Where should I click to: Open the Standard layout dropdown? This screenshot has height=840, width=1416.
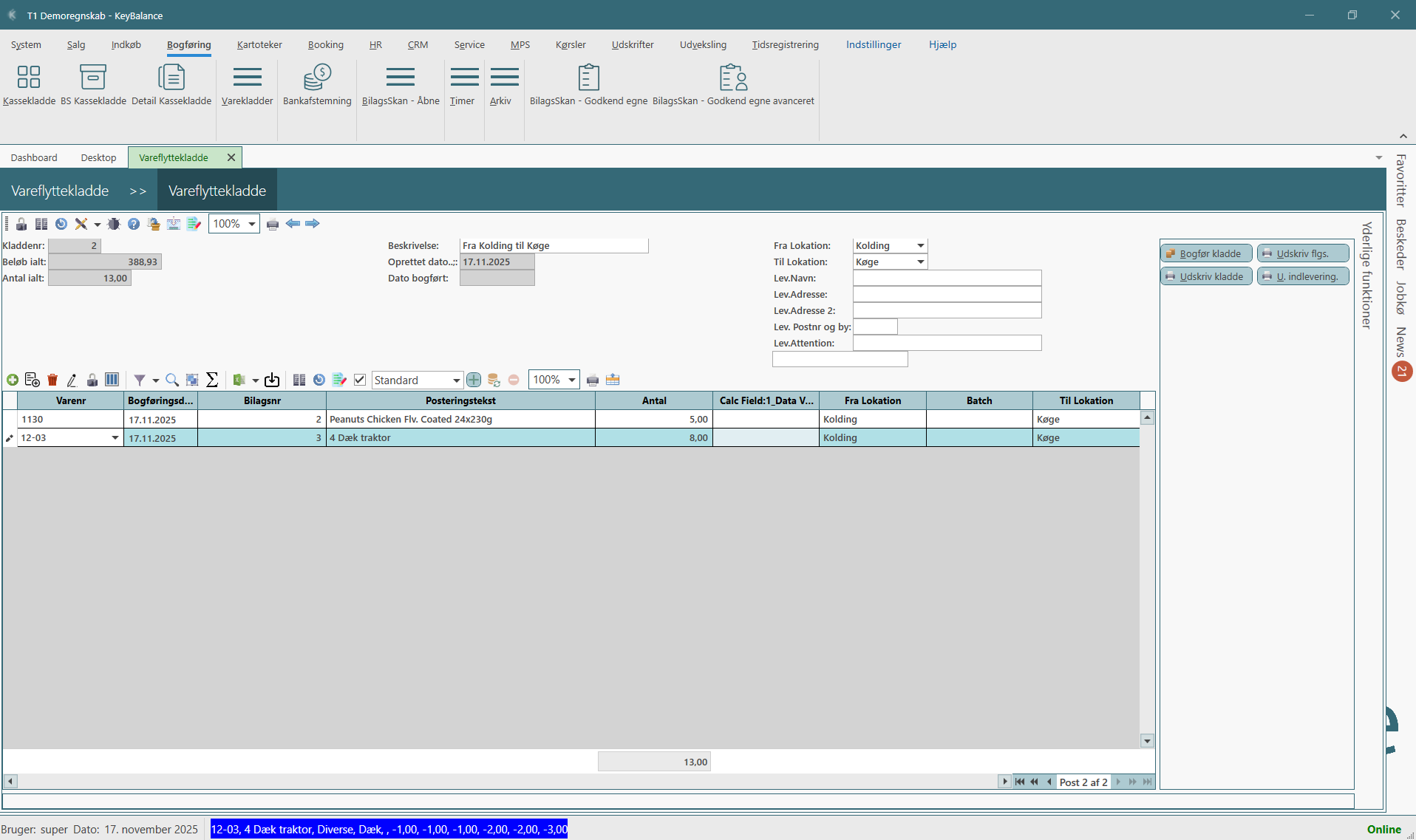(x=456, y=380)
